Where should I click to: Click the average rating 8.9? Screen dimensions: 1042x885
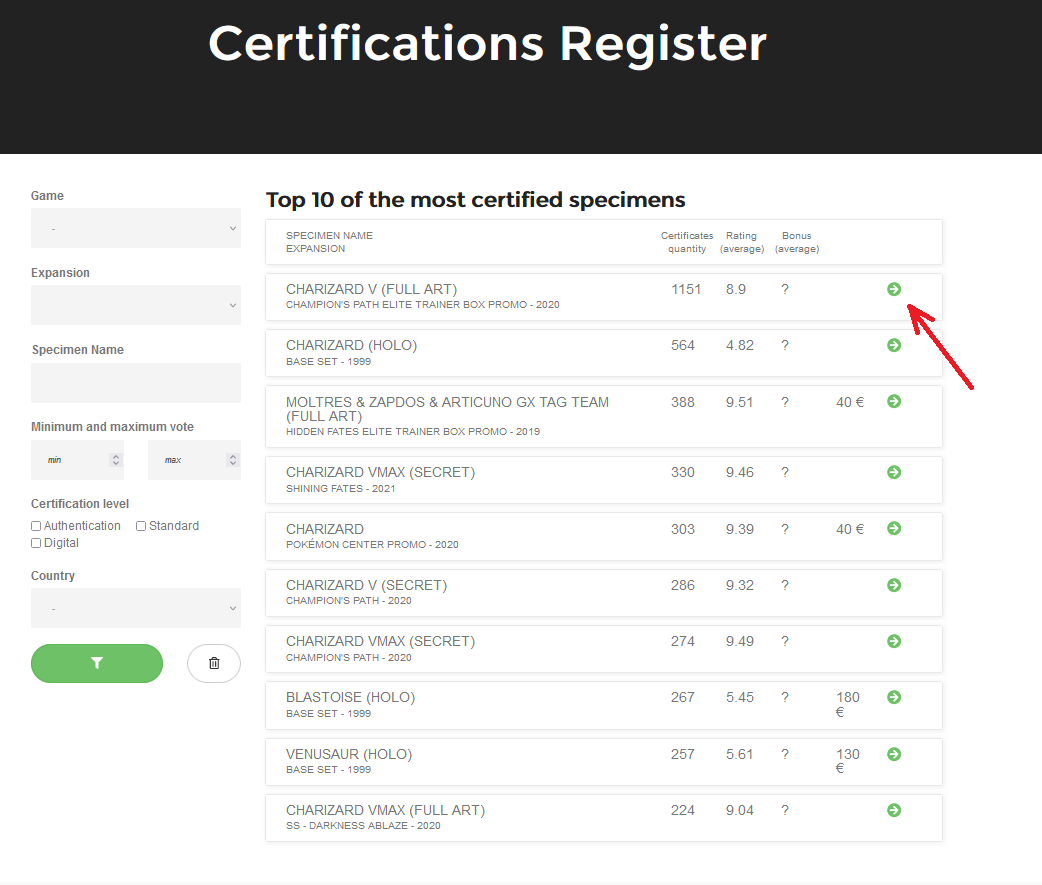[736, 289]
